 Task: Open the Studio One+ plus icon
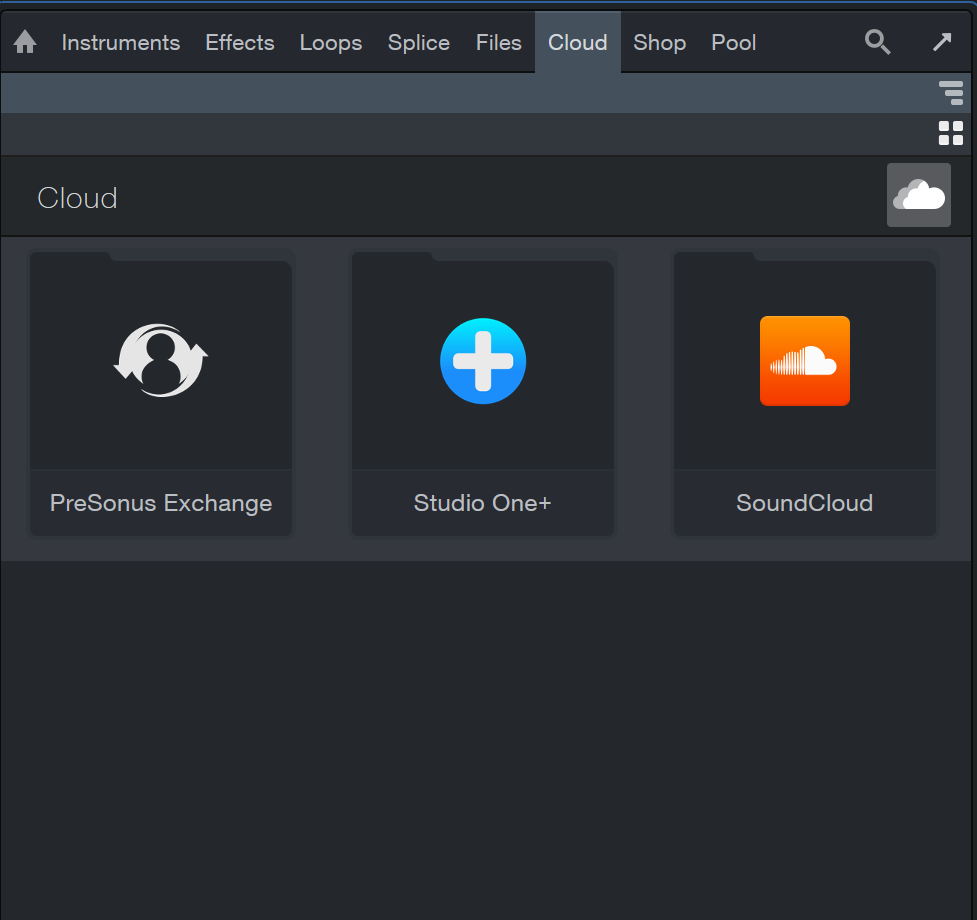(x=483, y=361)
